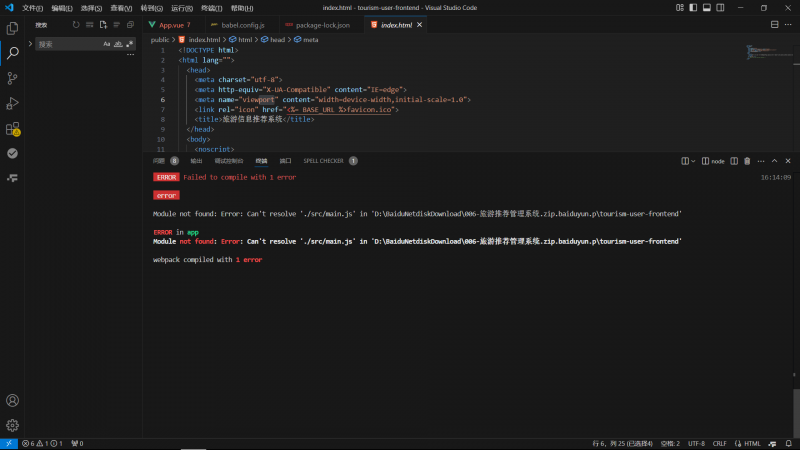
Task: Open Source Control view
Action: pos(12,78)
